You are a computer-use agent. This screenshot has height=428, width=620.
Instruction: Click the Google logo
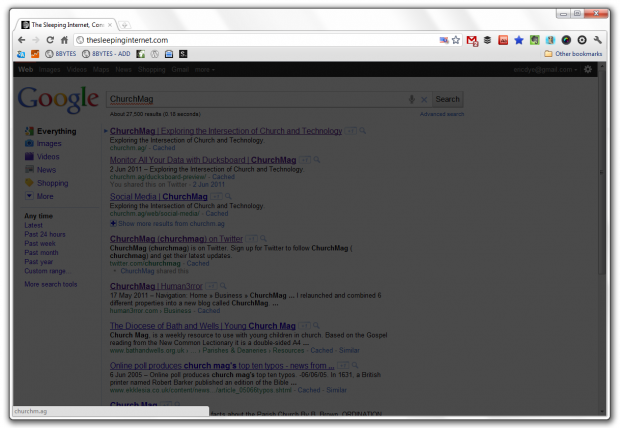coord(58,99)
